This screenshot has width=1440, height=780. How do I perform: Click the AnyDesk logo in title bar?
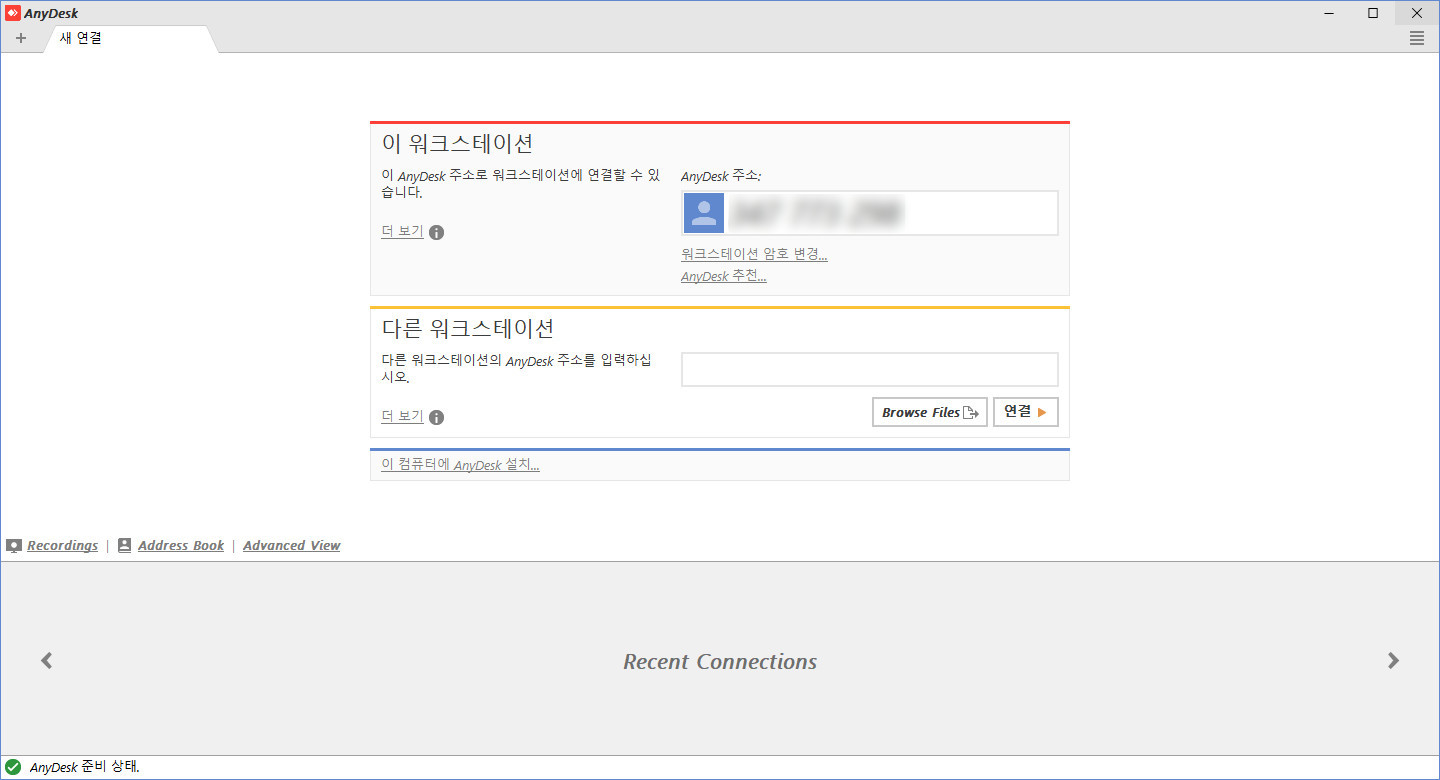(x=13, y=13)
